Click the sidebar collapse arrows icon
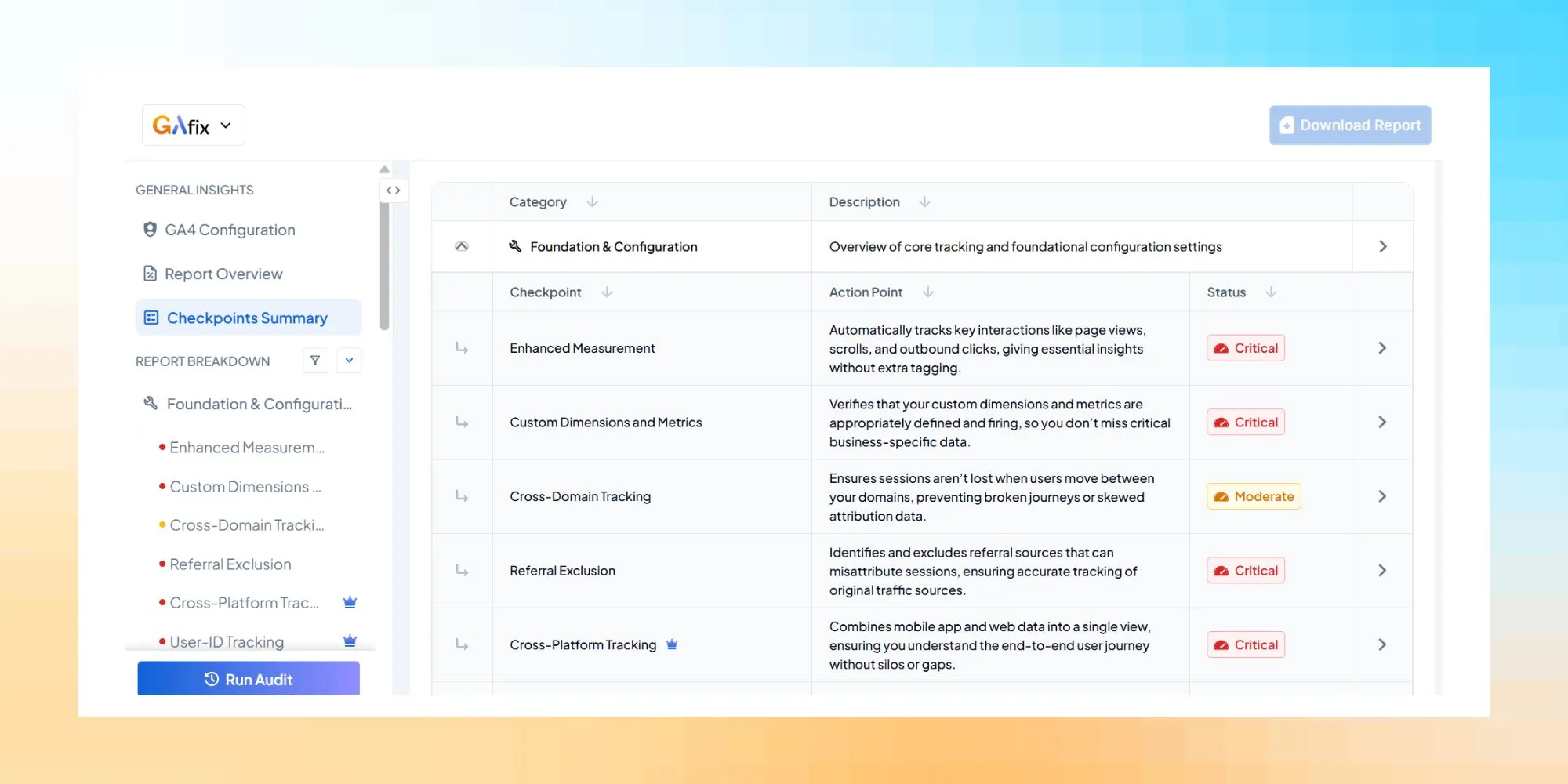The height and width of the screenshot is (784, 1568). click(394, 190)
